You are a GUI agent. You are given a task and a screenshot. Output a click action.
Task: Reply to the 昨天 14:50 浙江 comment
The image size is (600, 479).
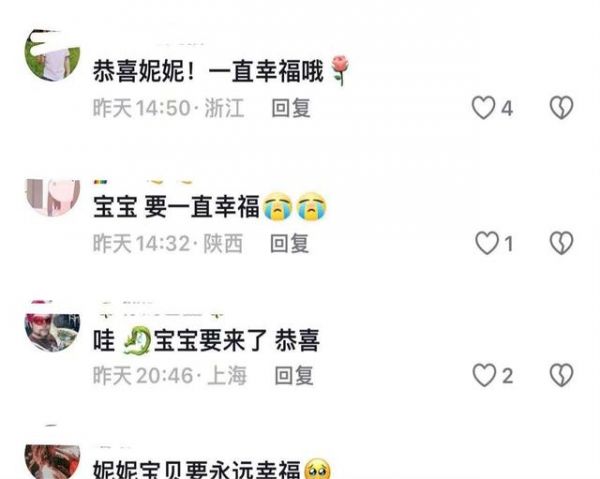point(291,108)
